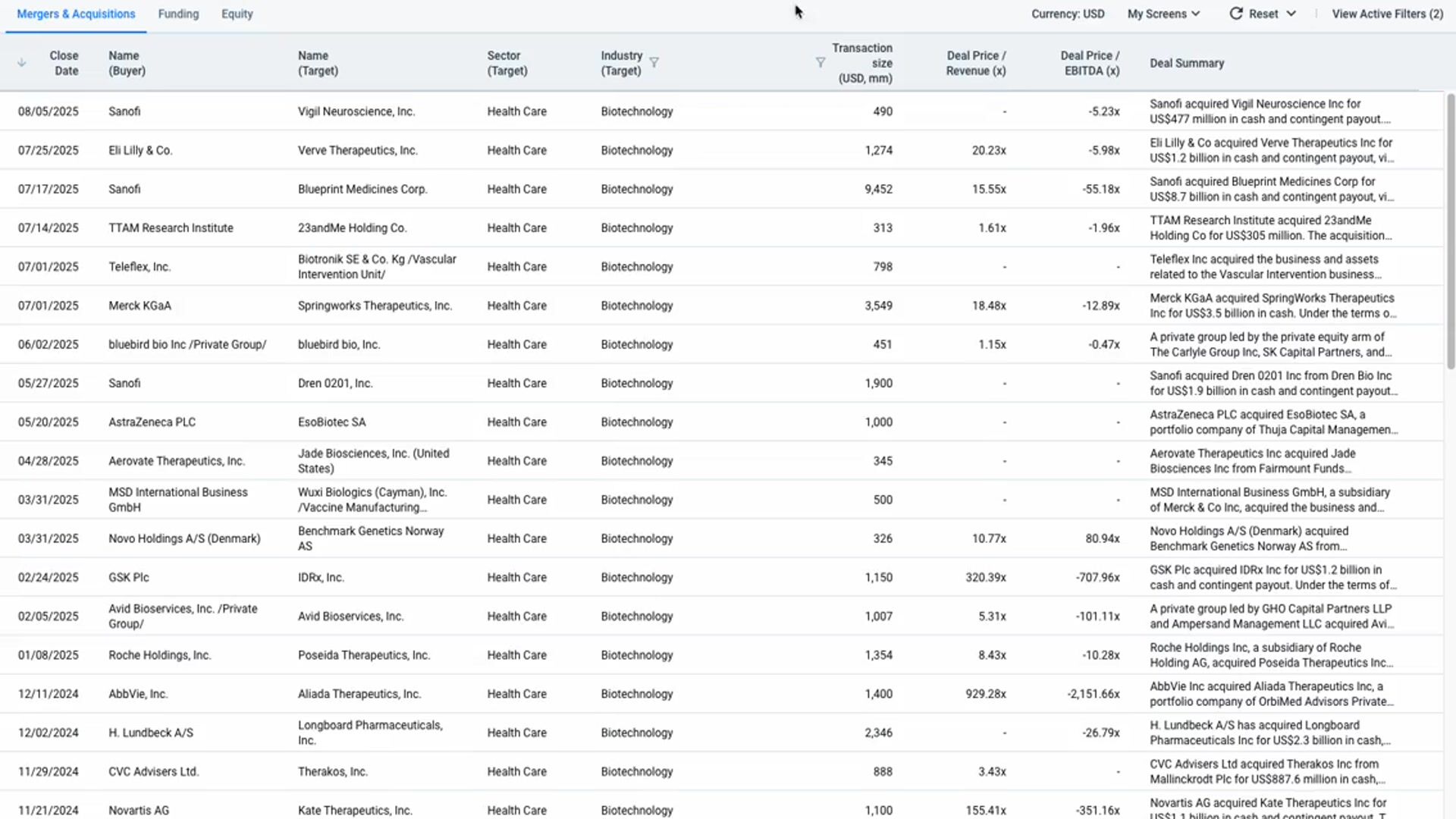Switch to the Equity tab
The image size is (1456, 819).
click(237, 14)
